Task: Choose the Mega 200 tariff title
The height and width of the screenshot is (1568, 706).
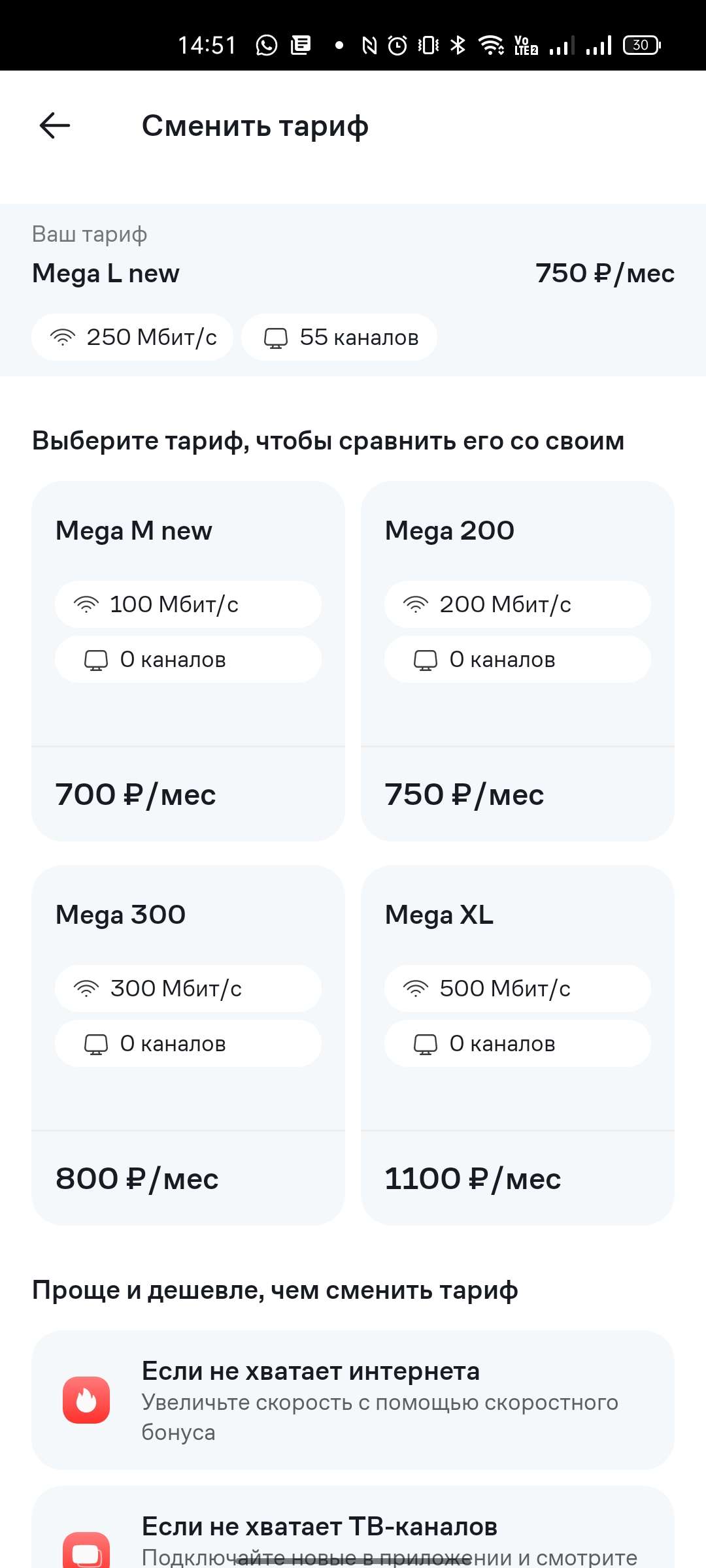Action: [450, 531]
